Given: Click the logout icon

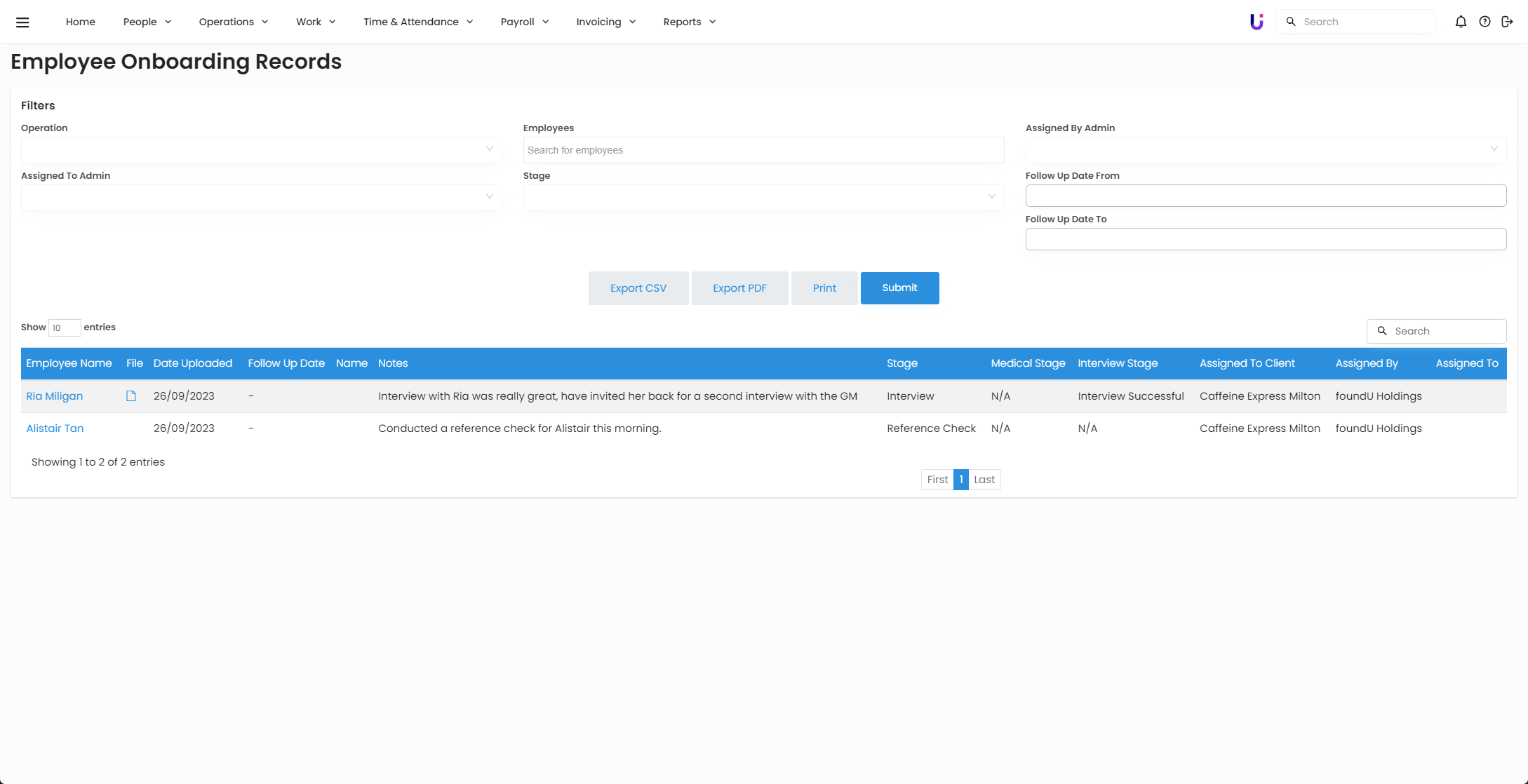Looking at the screenshot, I should coord(1507,22).
